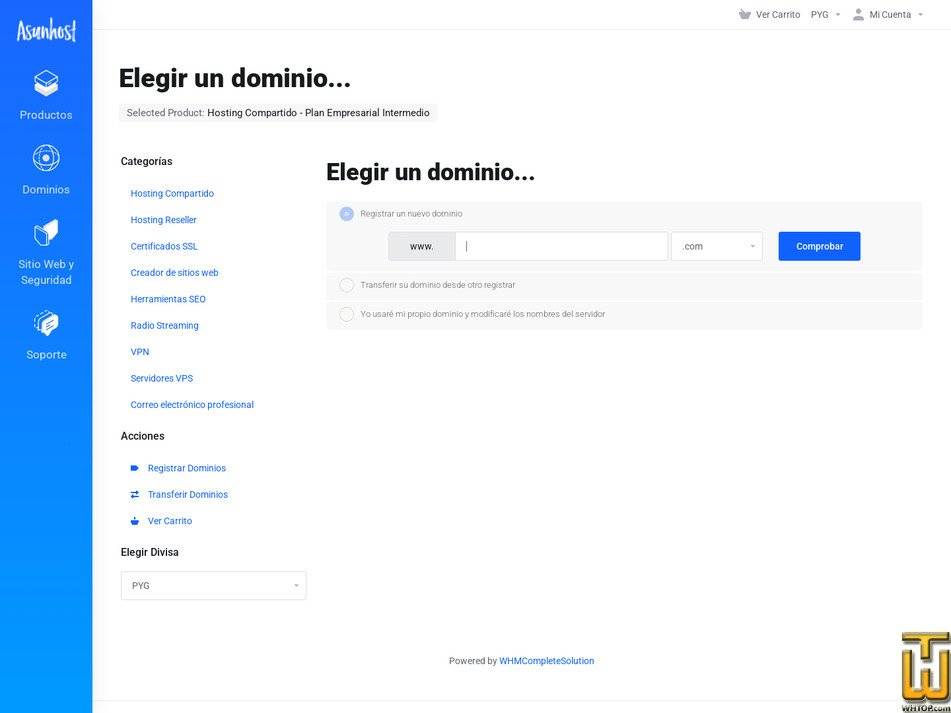Select Registrar un nuevo dominio option
The image size is (951, 713).
pos(346,213)
